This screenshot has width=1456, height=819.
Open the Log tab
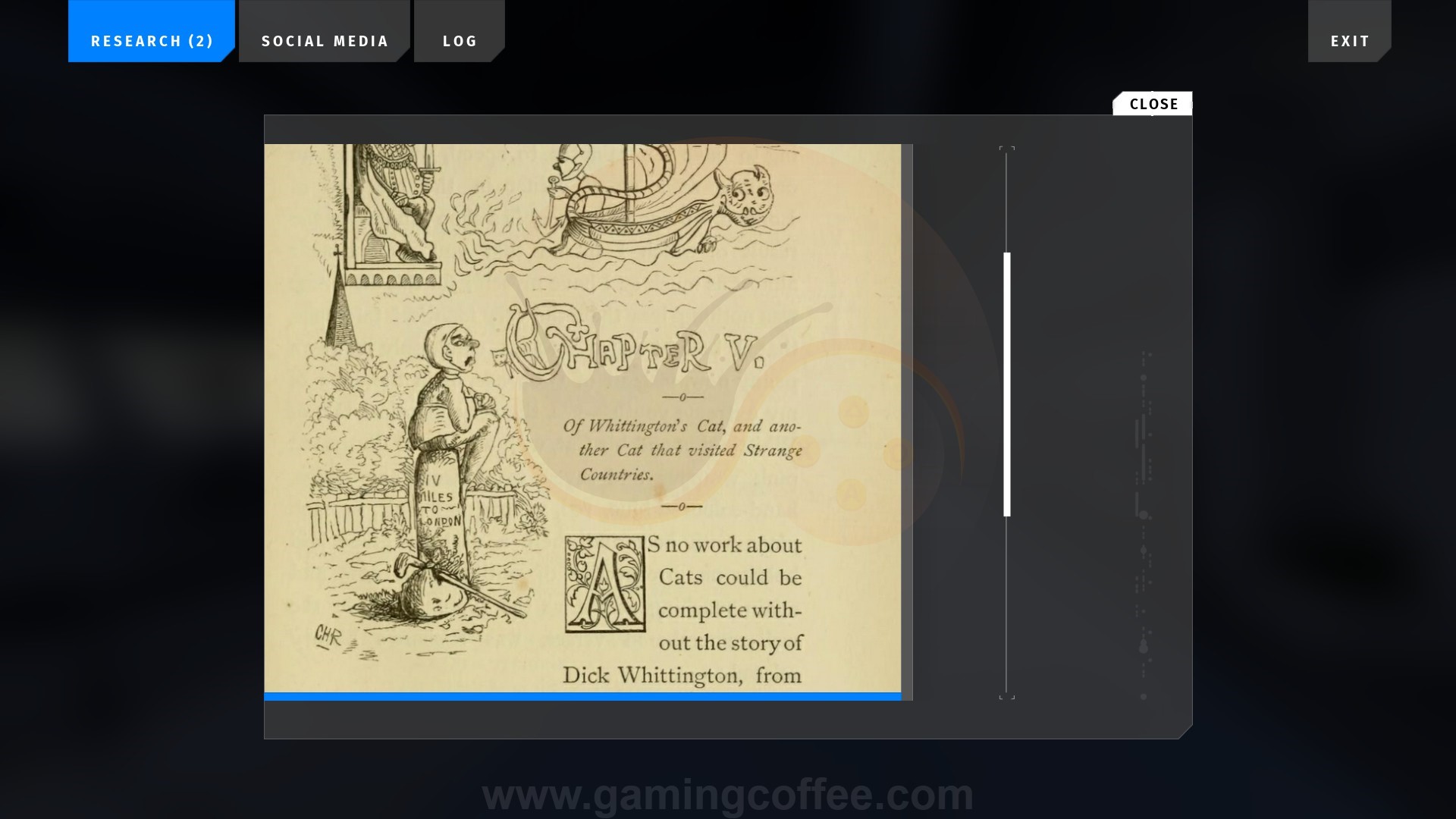coord(460,31)
